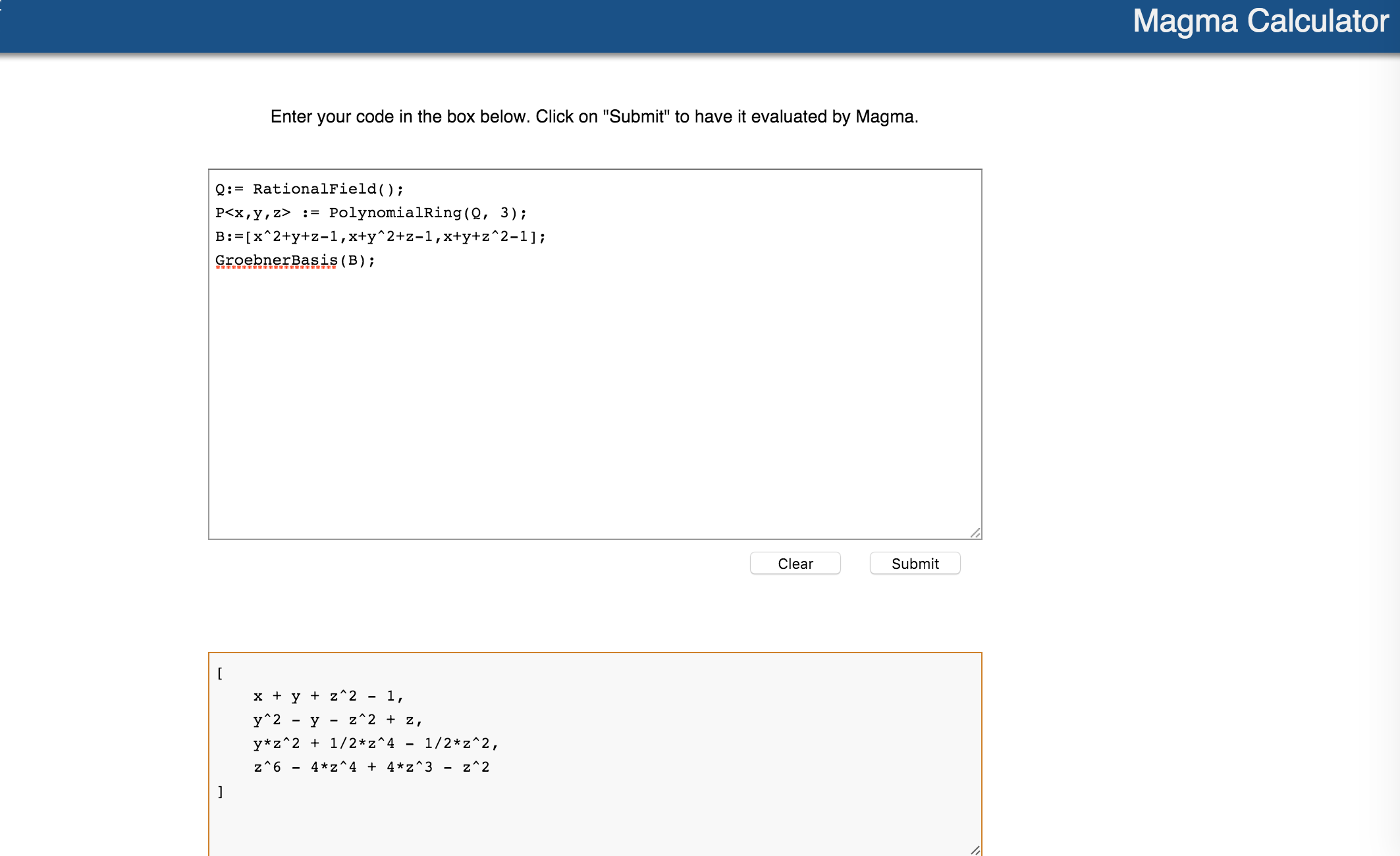Click the Submit button
The width and height of the screenshot is (1400, 856).
tap(915, 564)
